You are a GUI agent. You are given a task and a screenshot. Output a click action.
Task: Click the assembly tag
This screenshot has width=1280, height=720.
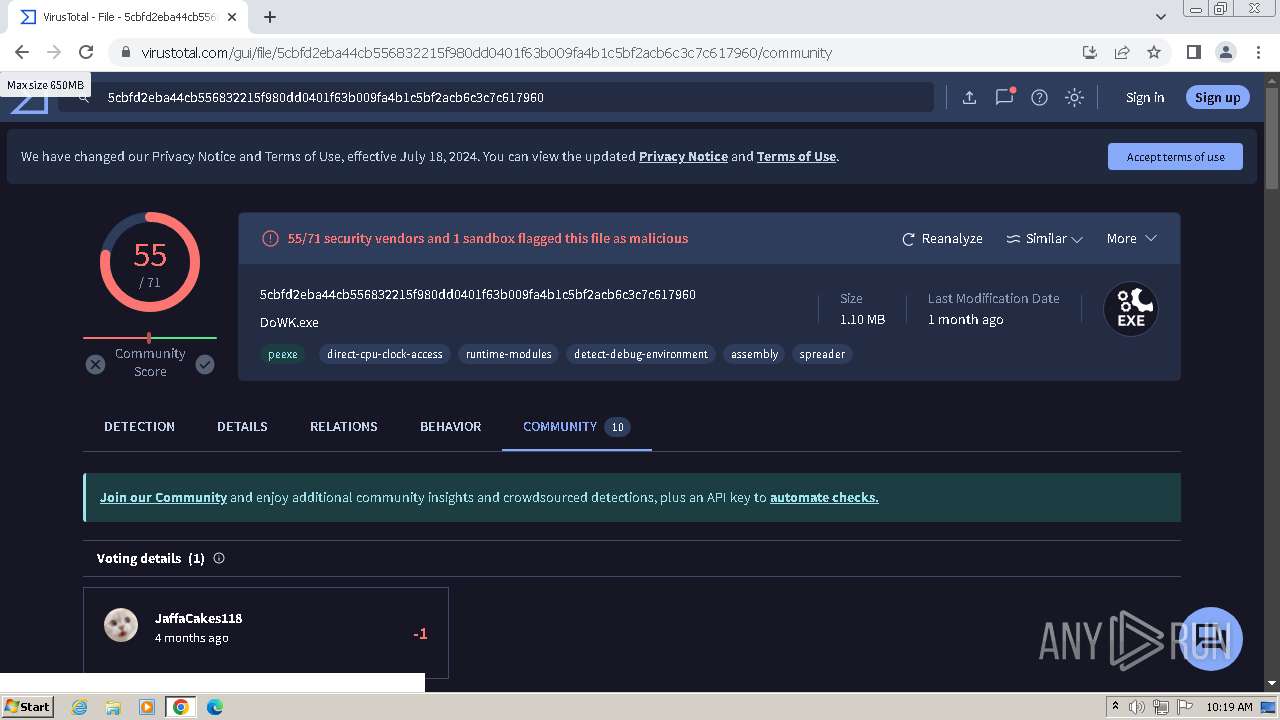click(754, 354)
